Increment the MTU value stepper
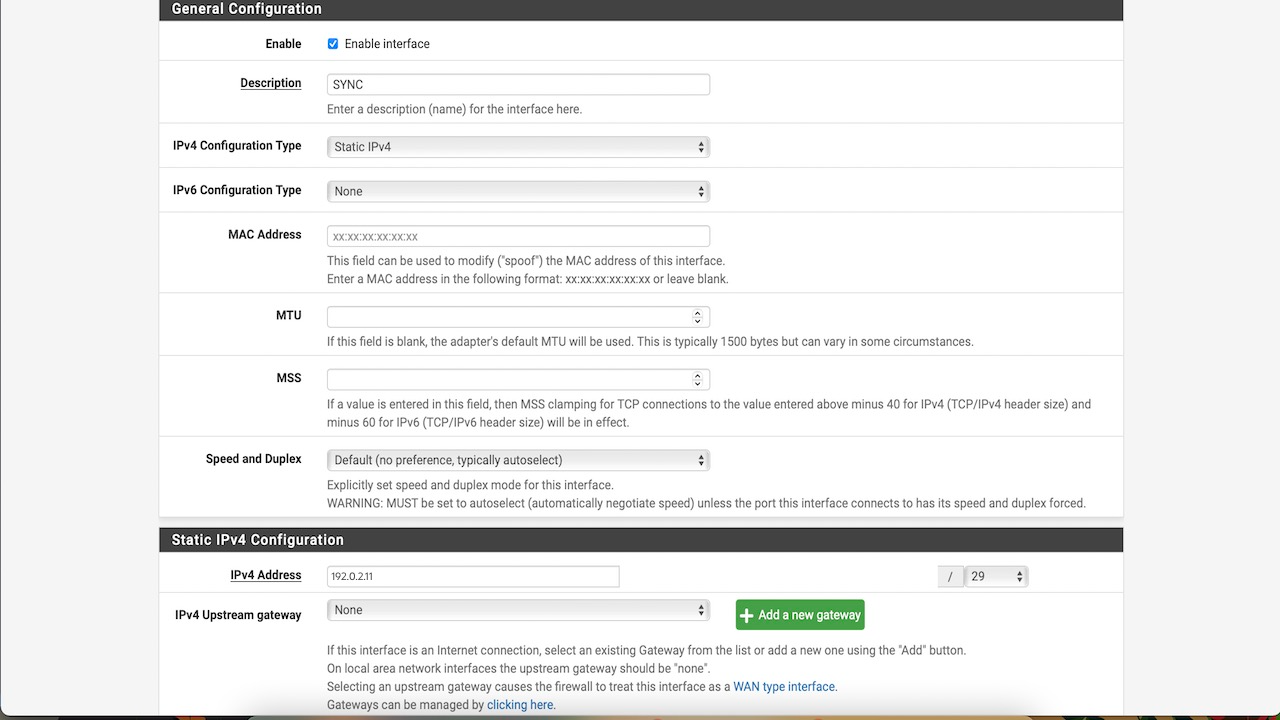The image size is (1280, 720). click(697, 312)
